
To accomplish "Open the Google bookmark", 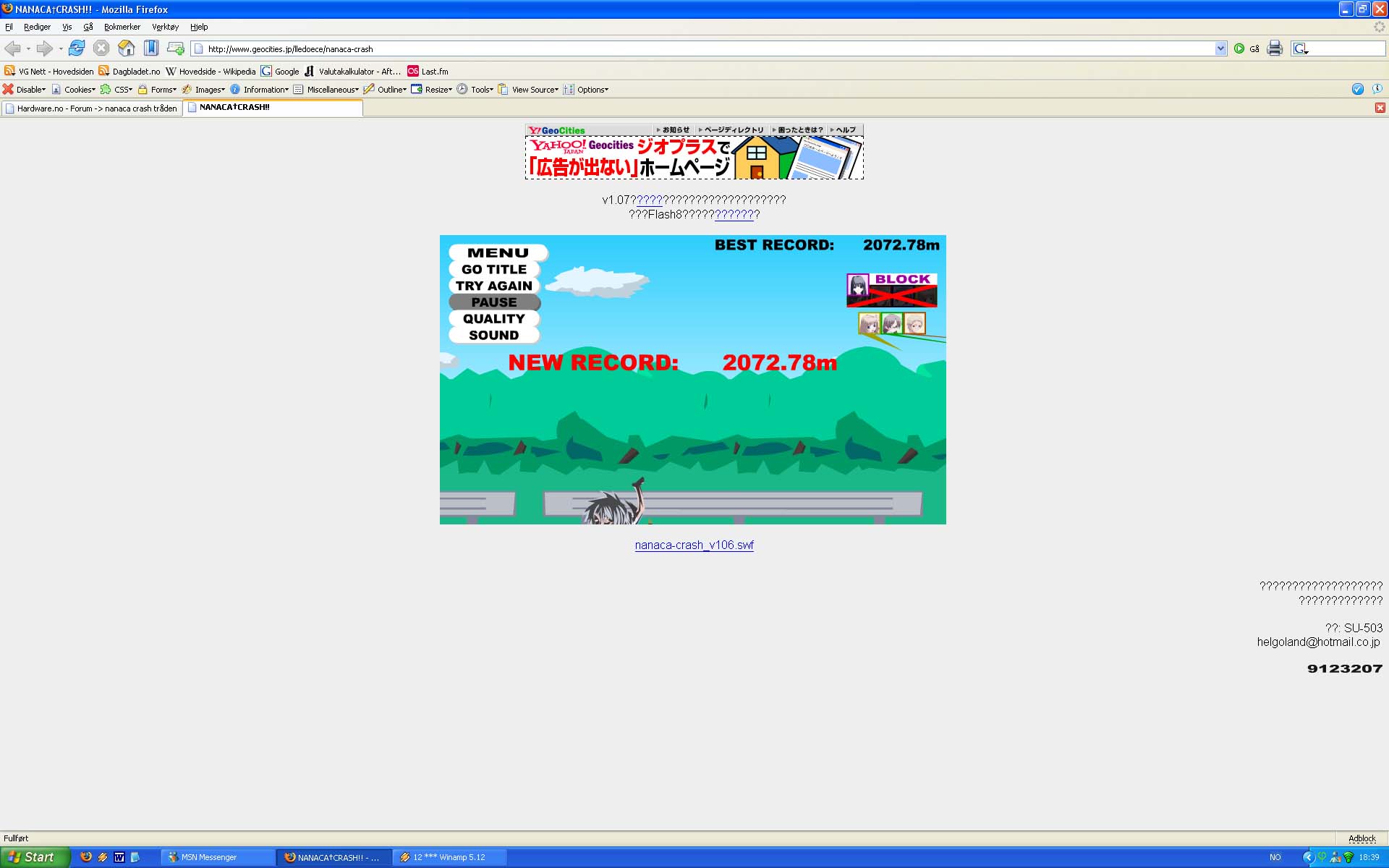I will click(x=280, y=71).
